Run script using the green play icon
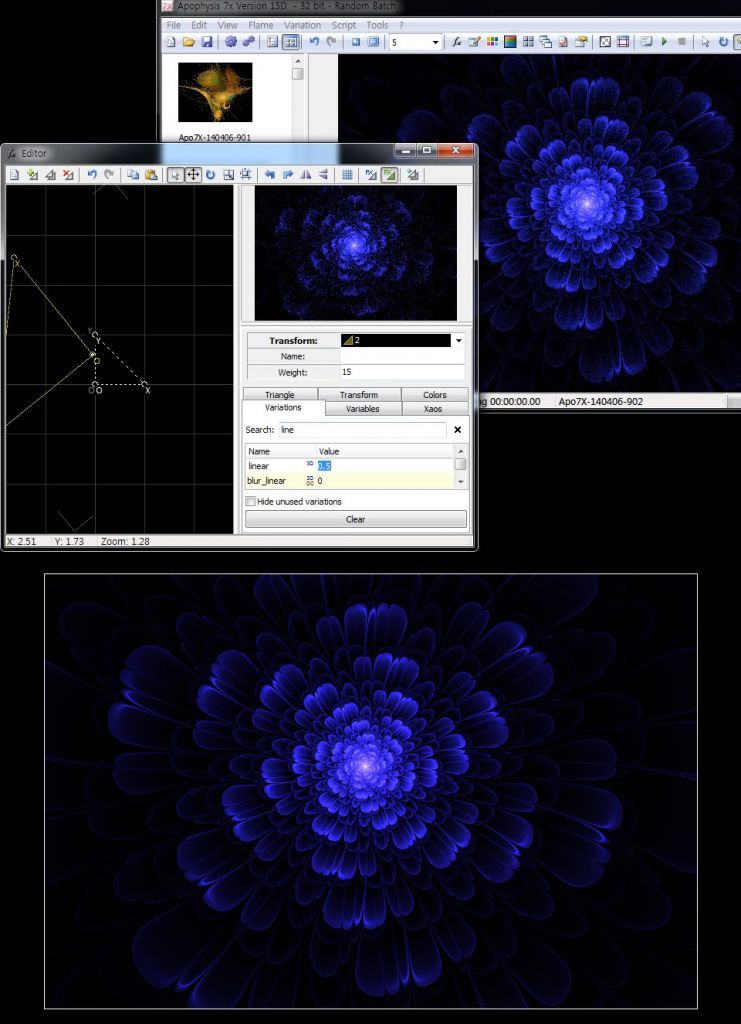This screenshot has height=1024, width=741. (664, 42)
